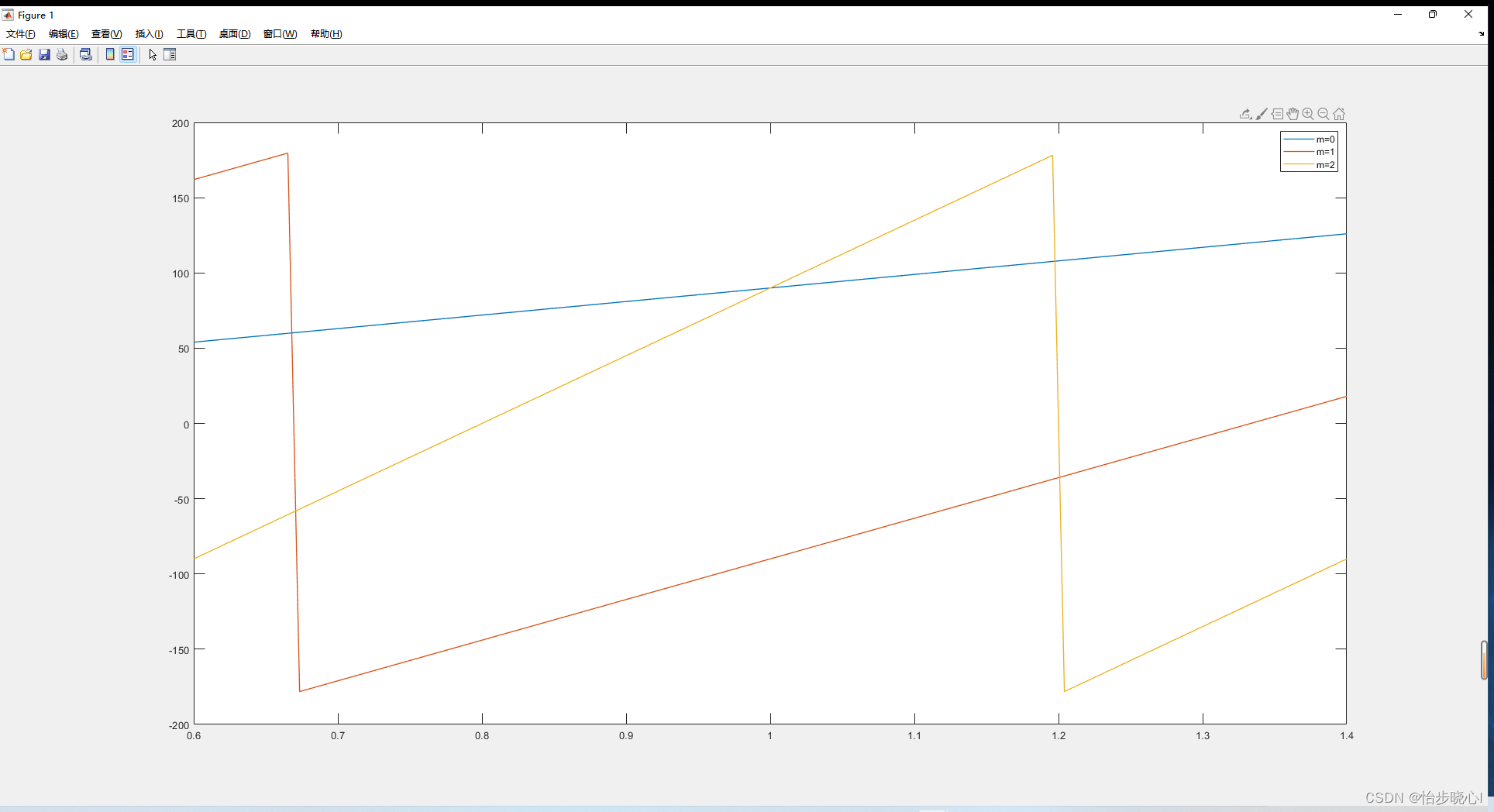Activate the Pan hand tool
This screenshot has width=1494, height=812.
[x=1293, y=114]
